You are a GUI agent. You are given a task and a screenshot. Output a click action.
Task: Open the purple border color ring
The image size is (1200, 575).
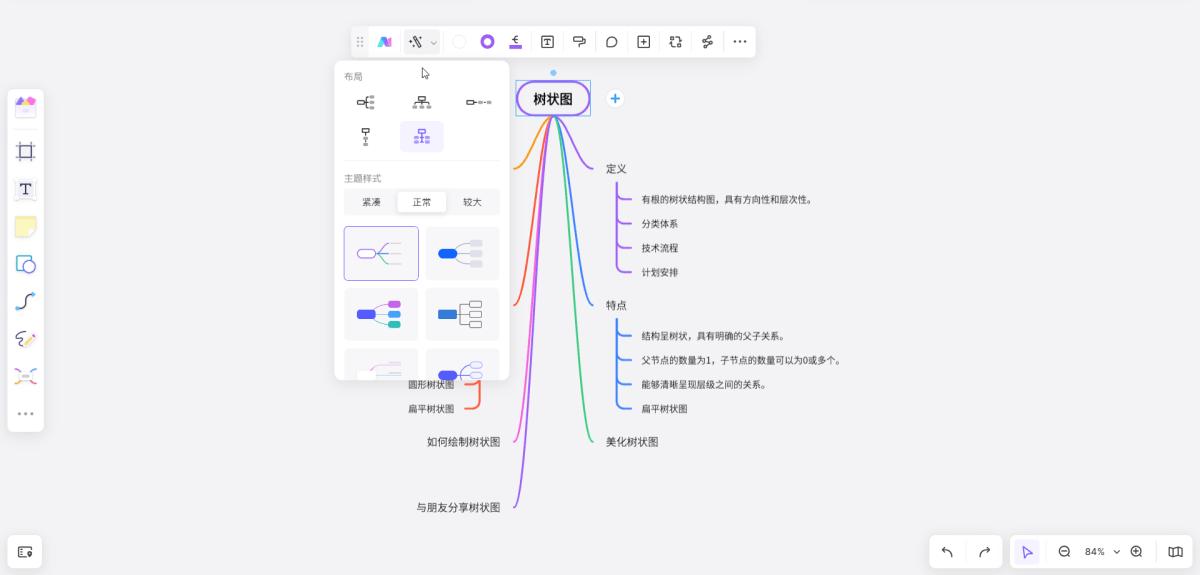487,42
